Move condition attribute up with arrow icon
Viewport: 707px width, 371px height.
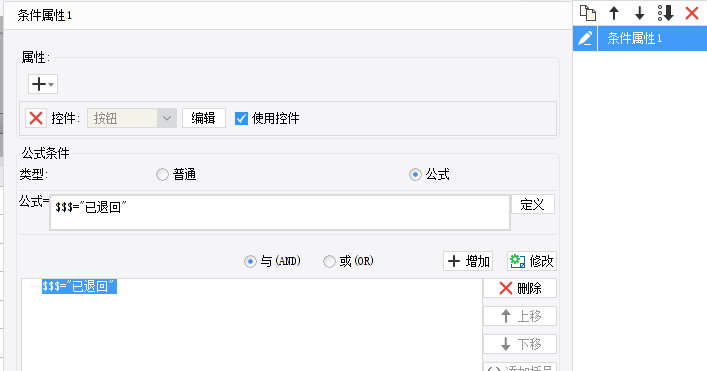pos(614,13)
